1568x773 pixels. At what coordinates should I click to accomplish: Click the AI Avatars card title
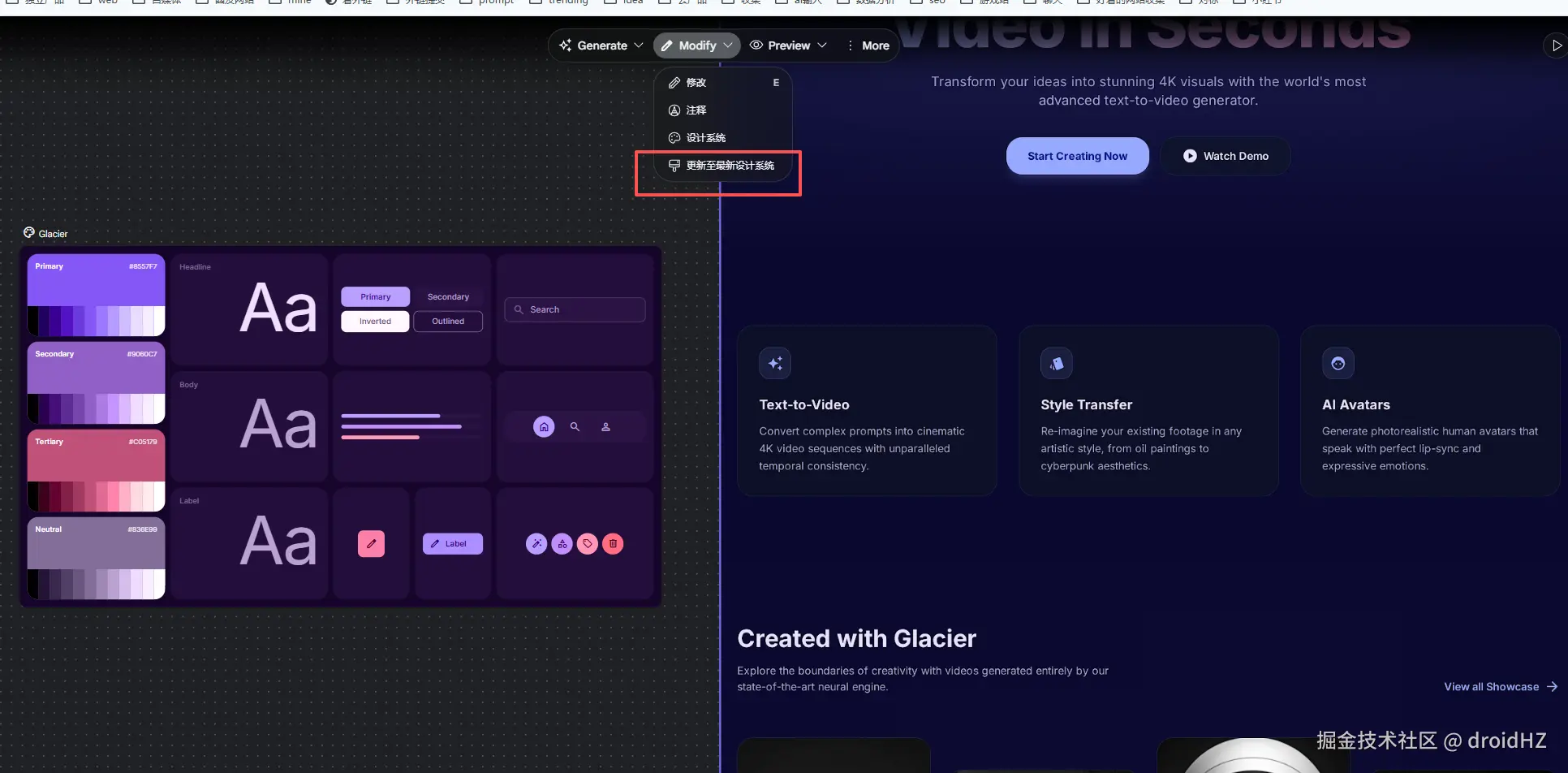pyautogui.click(x=1355, y=405)
